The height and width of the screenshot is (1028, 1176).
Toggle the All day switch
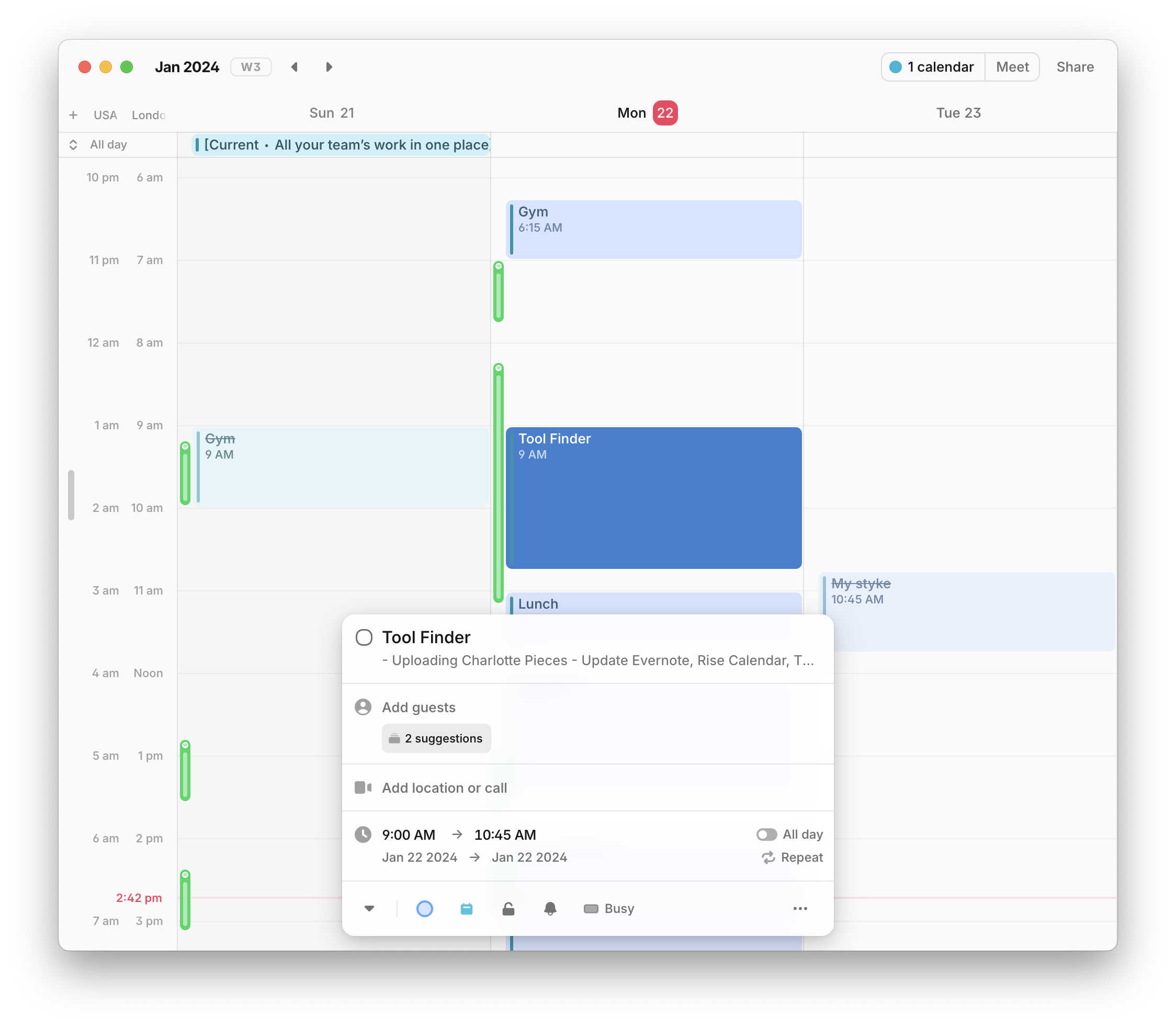tap(766, 835)
